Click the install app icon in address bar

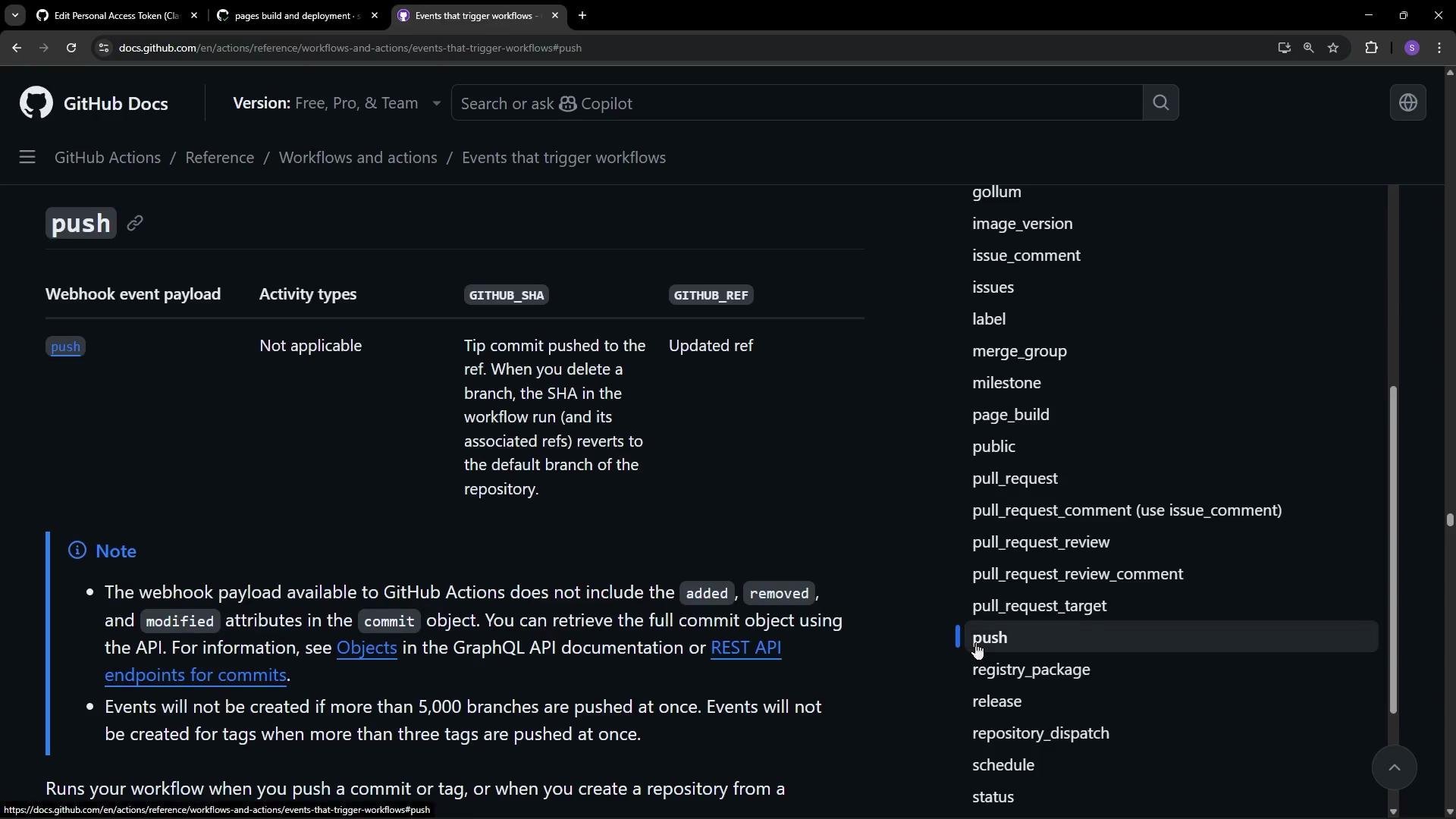pos(1284,48)
